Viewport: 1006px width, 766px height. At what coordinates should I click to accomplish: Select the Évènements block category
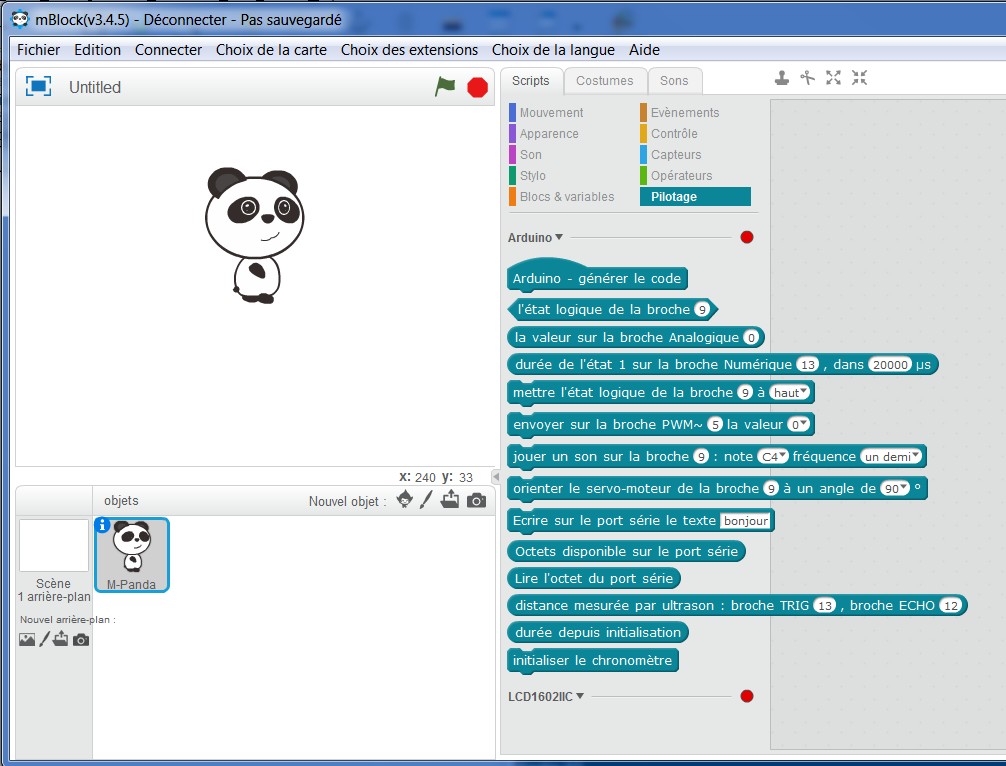684,113
